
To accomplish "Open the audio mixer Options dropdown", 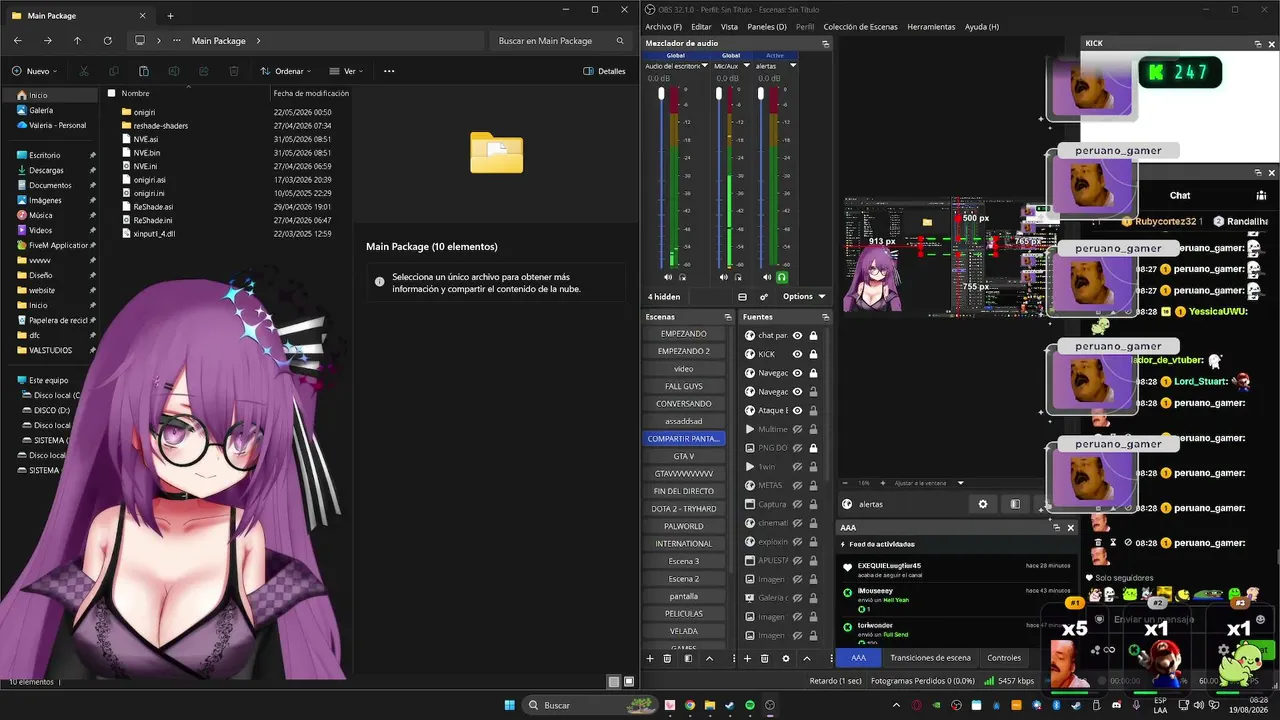I will tap(804, 297).
